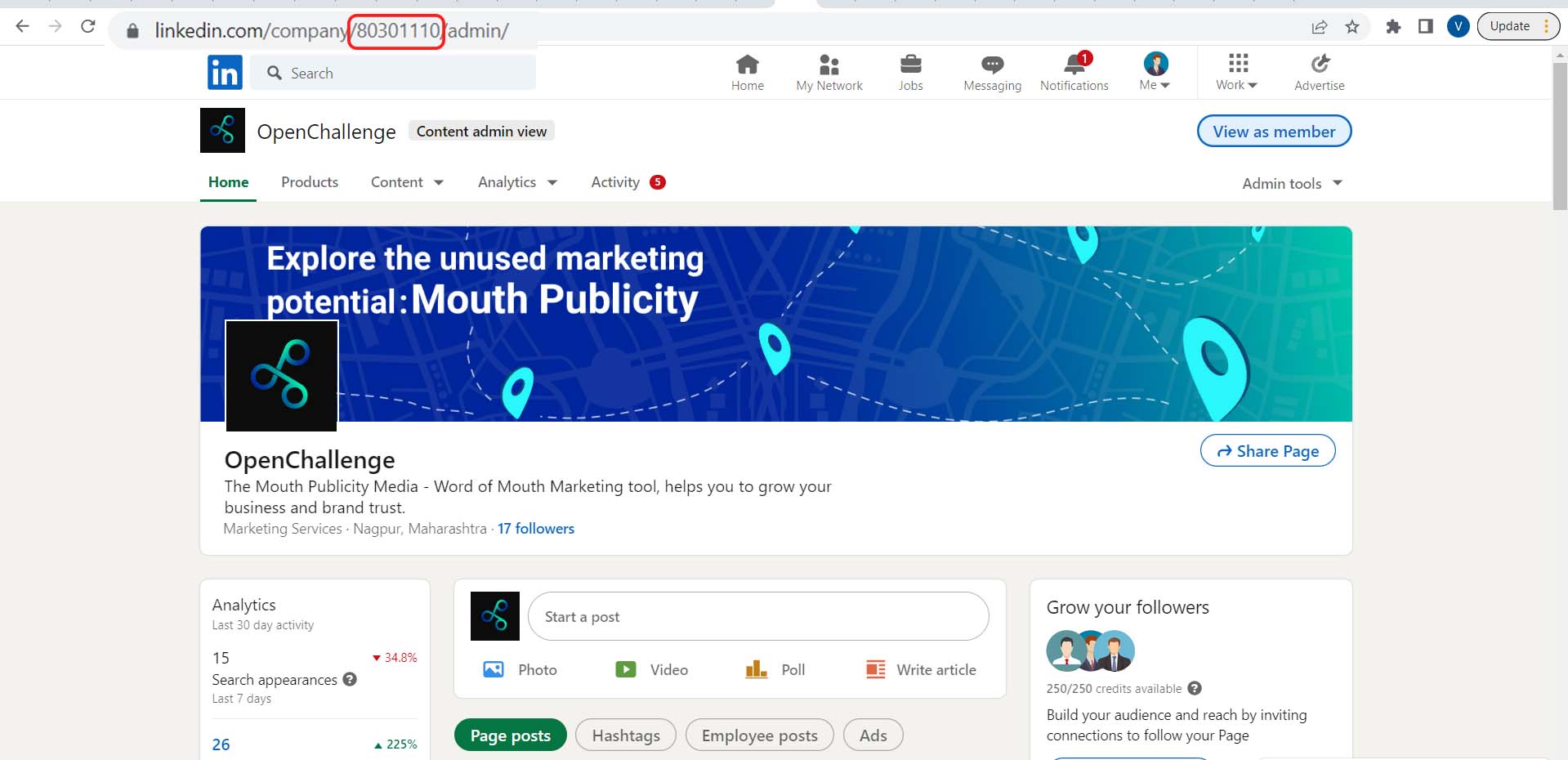Open the Messaging icon
This screenshot has width=1568, height=760.
click(992, 73)
